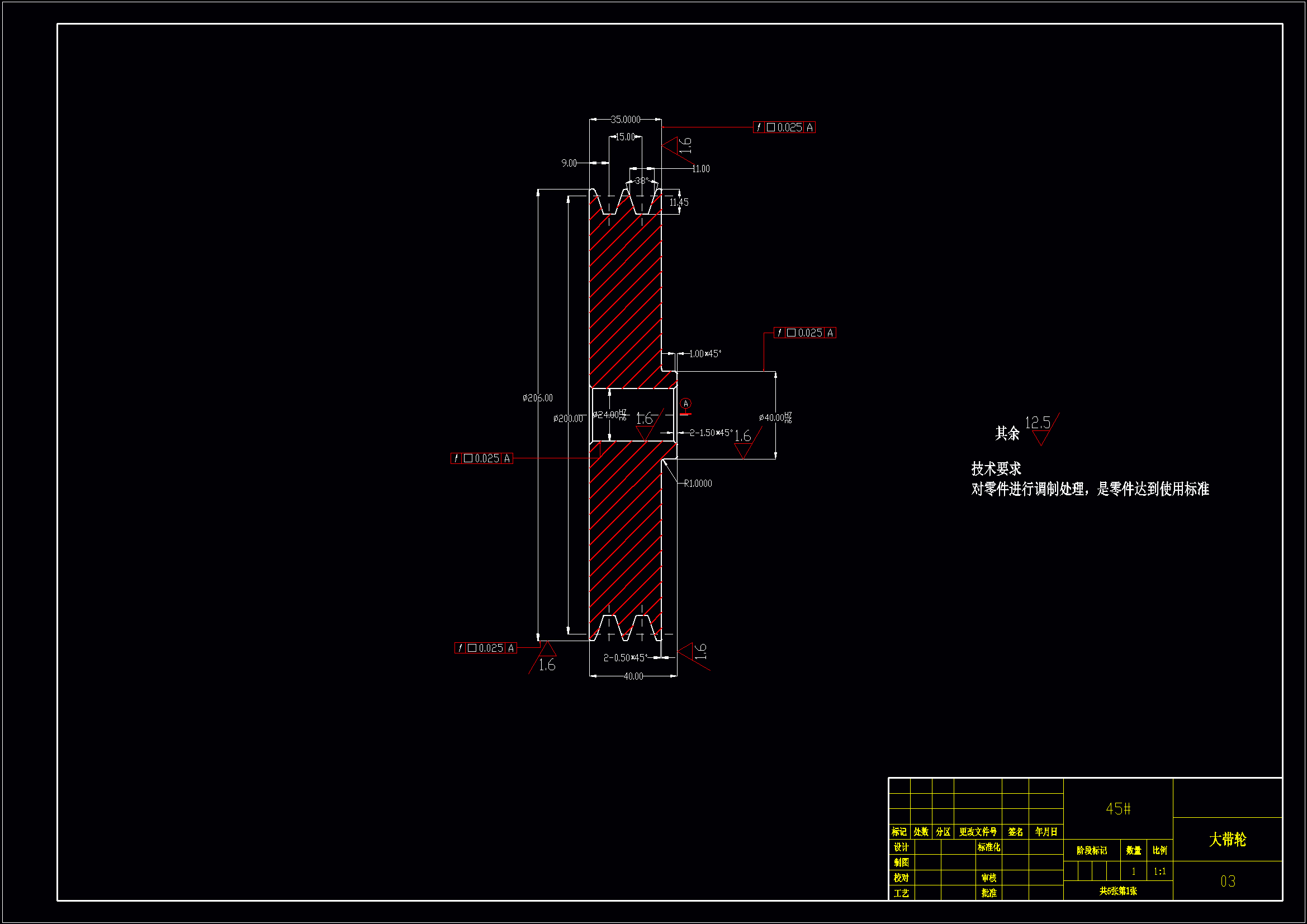Click the 1:1 scale value cell

[1159, 871]
